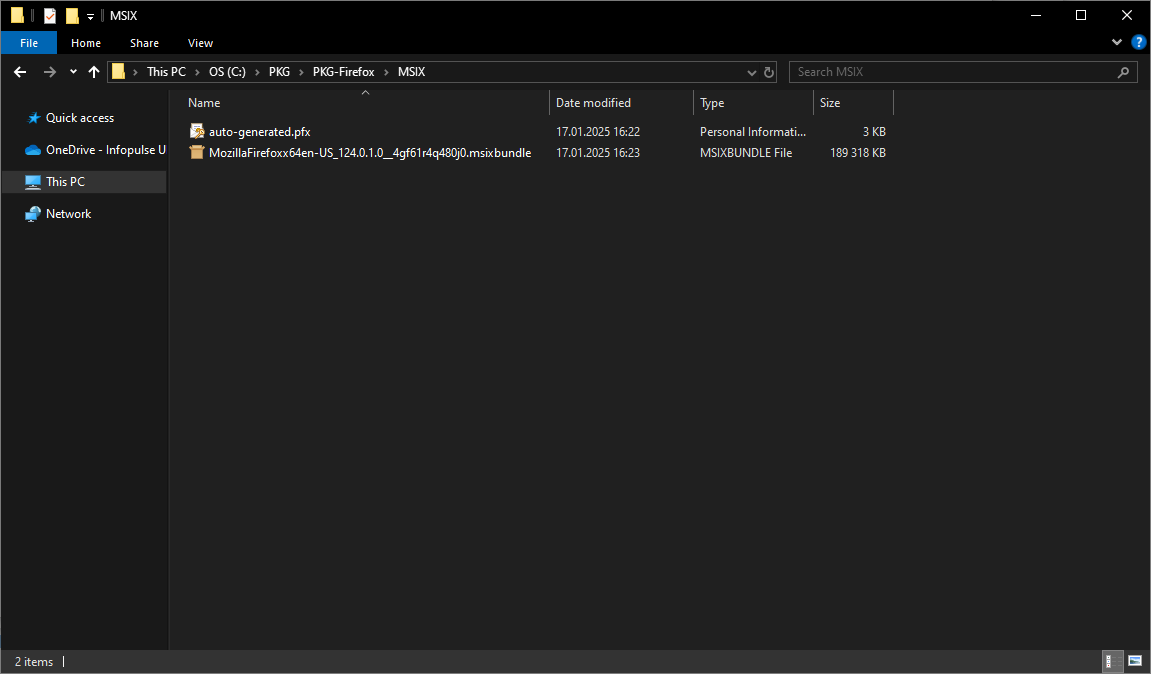Click the msixbundle package icon
The height and width of the screenshot is (674, 1151).
[x=197, y=153]
